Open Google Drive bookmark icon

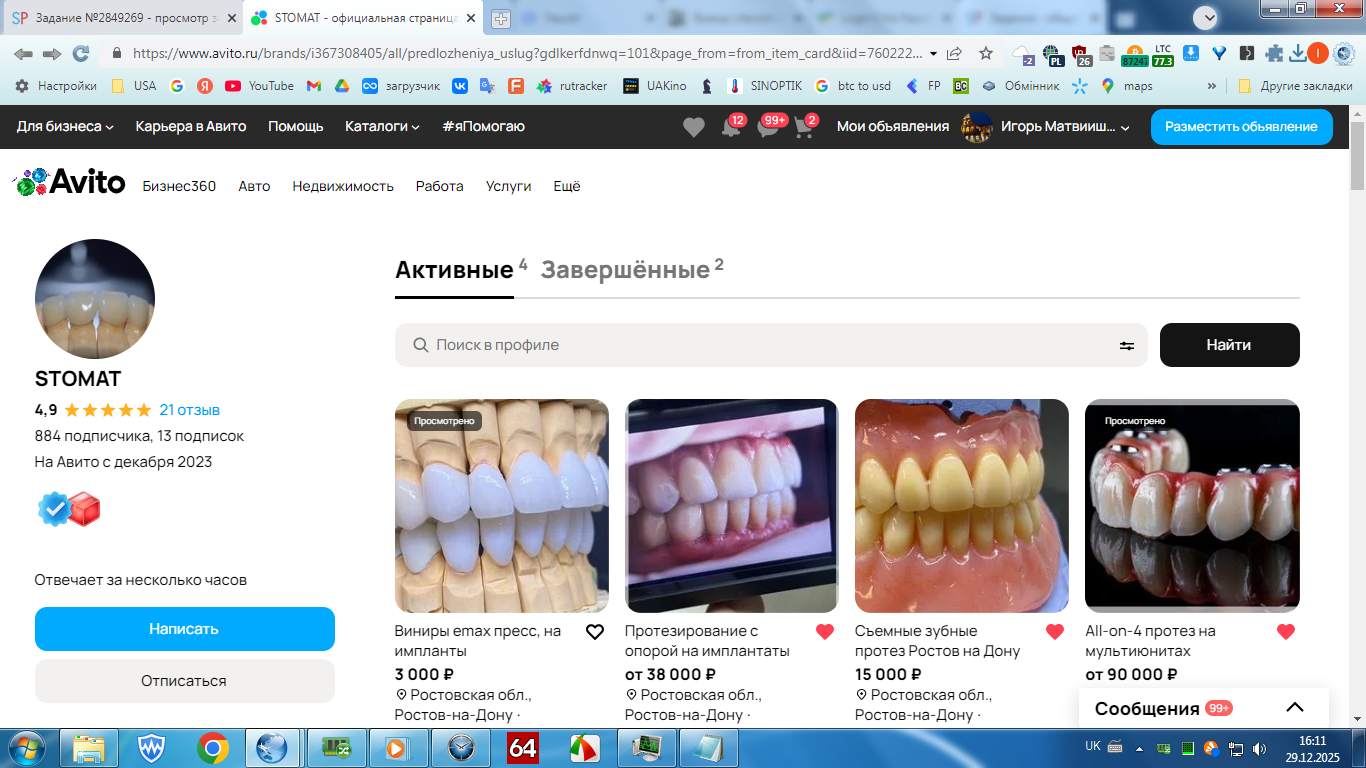[342, 86]
